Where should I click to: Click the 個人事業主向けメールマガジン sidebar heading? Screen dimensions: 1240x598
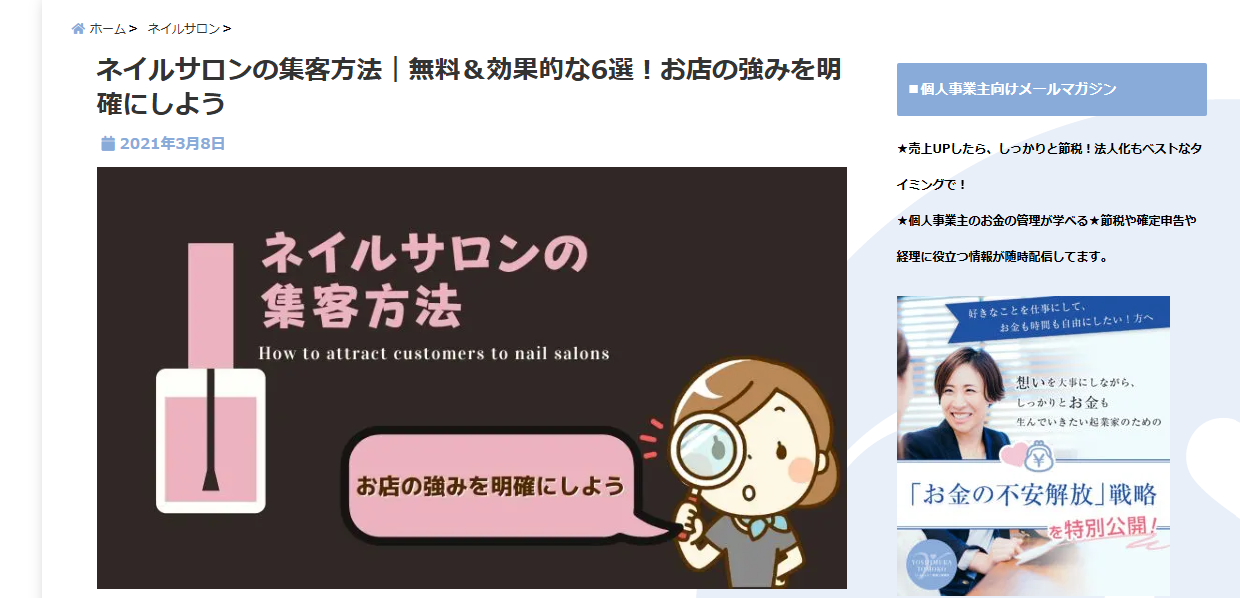coord(1052,90)
